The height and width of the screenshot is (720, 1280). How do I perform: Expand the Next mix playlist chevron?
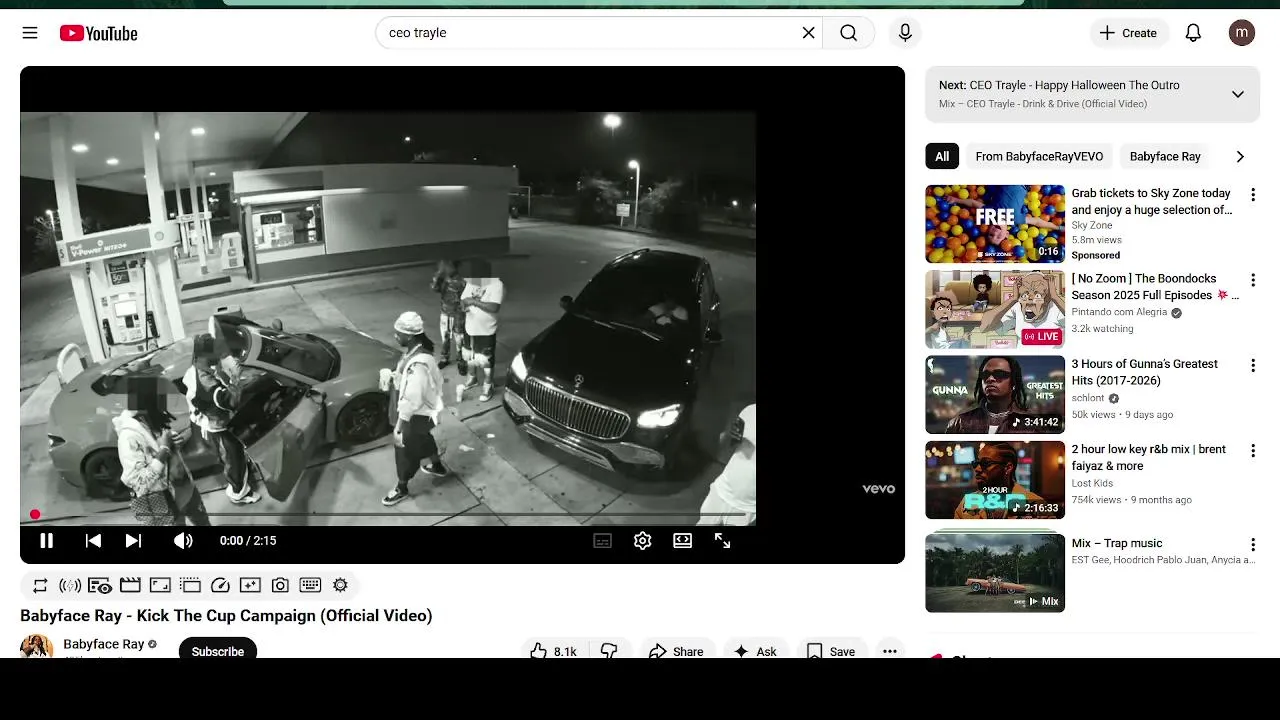point(1237,94)
